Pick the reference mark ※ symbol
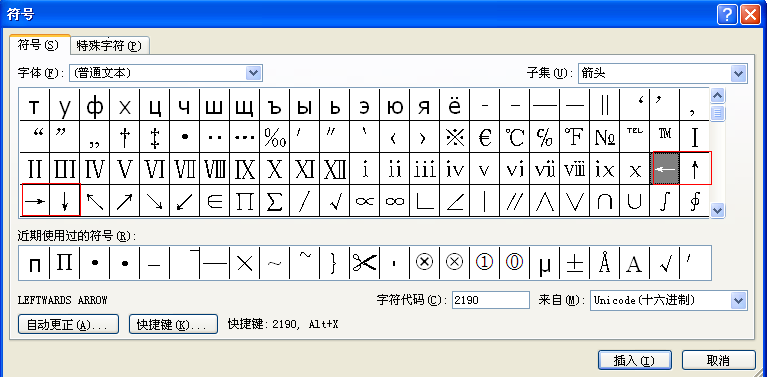Image resolution: width=770 pixels, height=378 pixels. [455, 137]
